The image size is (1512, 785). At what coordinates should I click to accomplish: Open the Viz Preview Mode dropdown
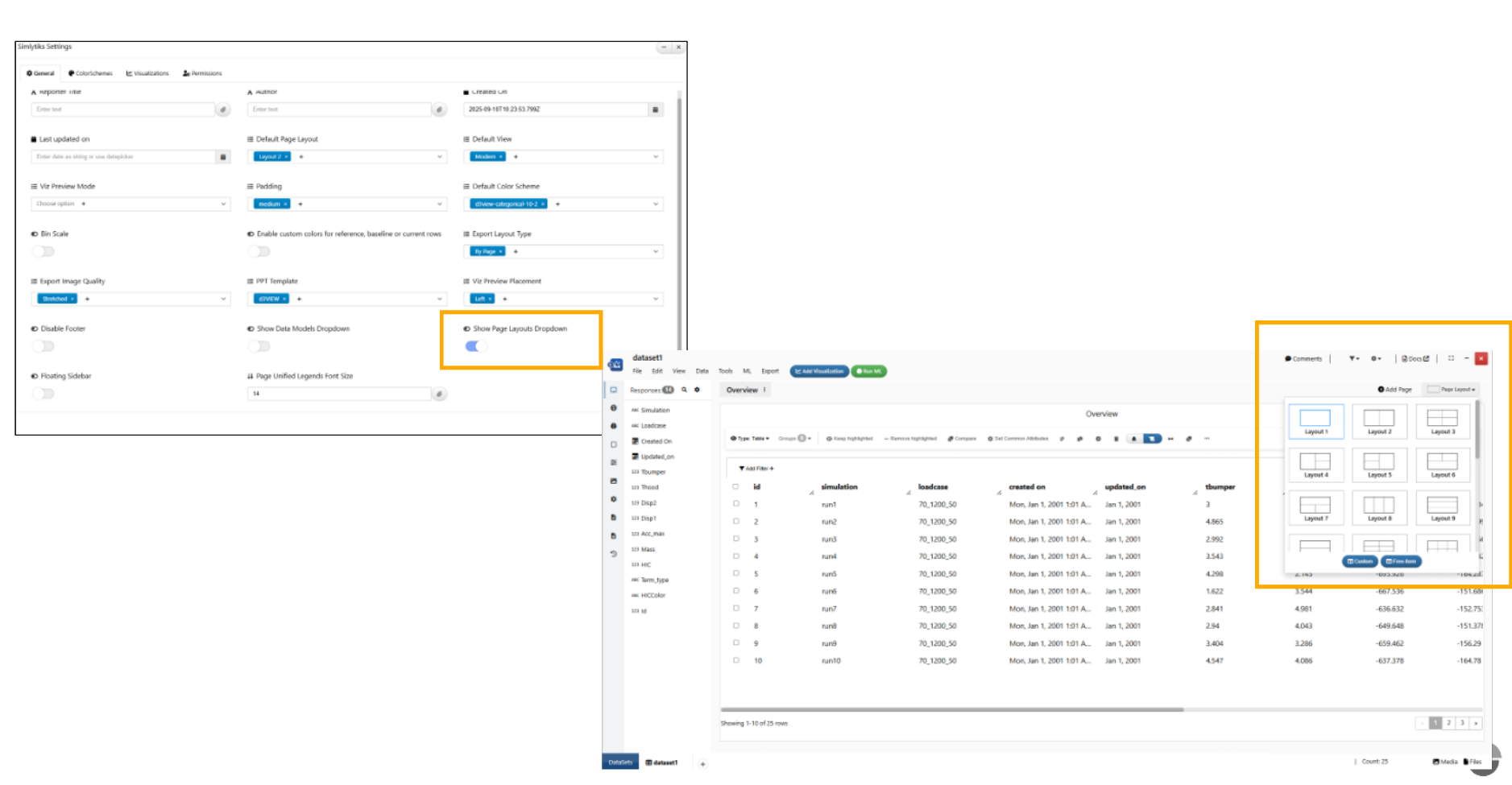(x=223, y=205)
